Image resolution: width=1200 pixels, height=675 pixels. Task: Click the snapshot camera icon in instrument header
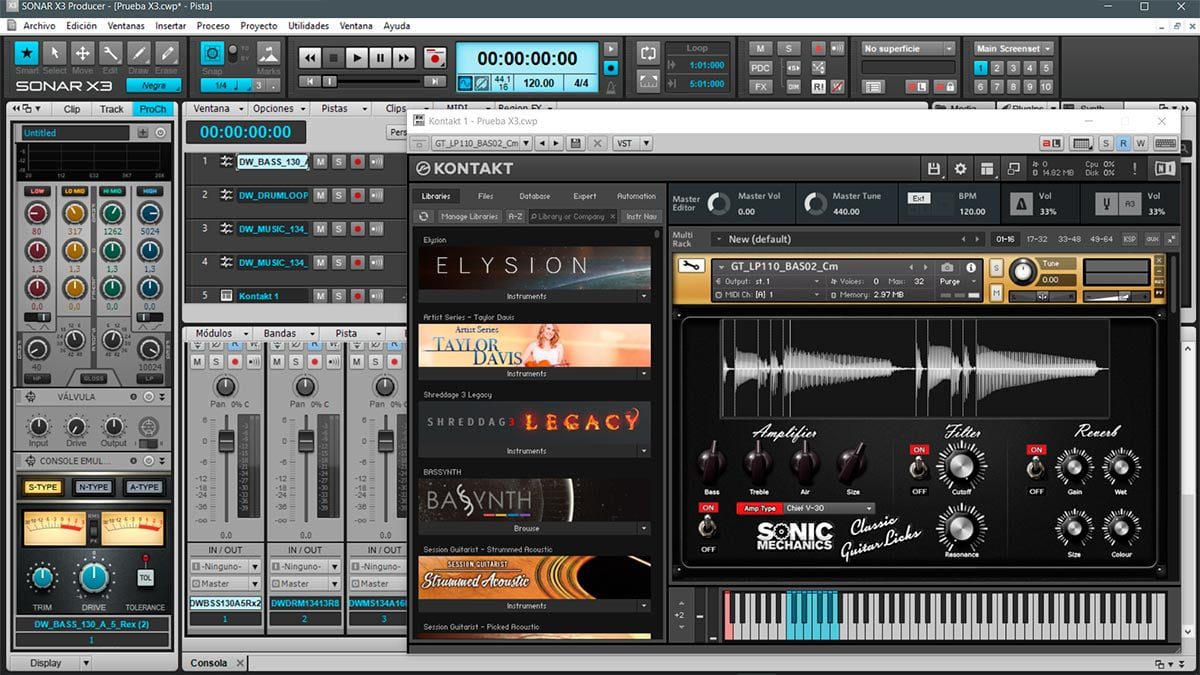pos(946,268)
